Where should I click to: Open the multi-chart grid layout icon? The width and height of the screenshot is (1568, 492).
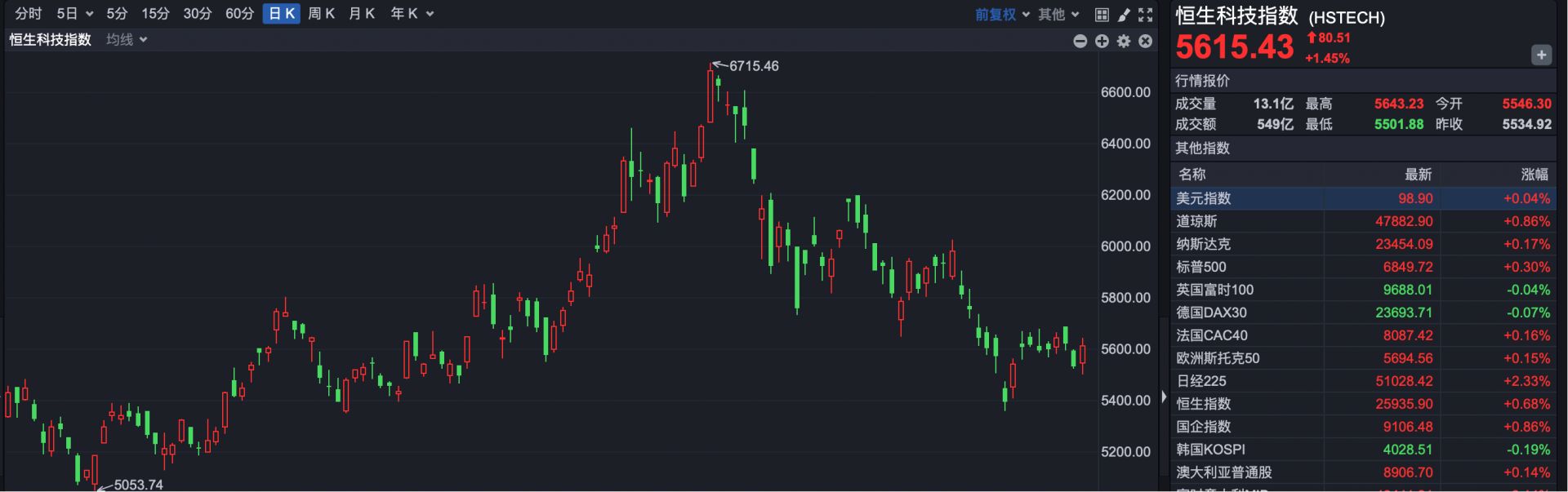[1102, 15]
